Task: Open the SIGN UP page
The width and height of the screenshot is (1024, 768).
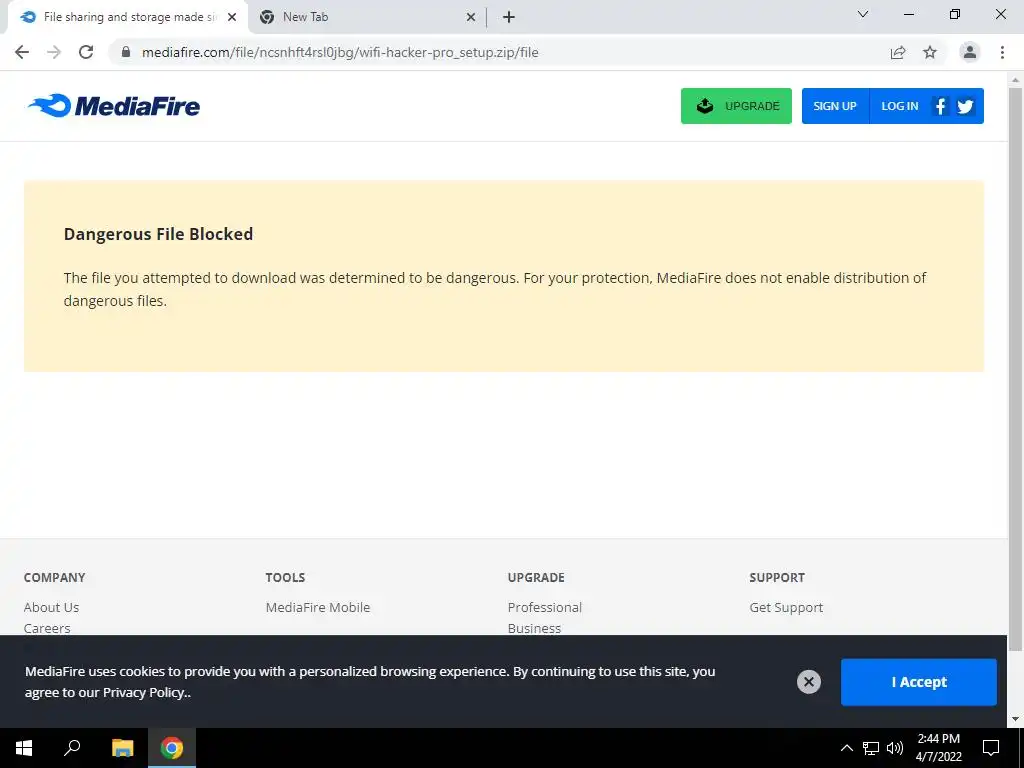Action: pyautogui.click(x=835, y=106)
